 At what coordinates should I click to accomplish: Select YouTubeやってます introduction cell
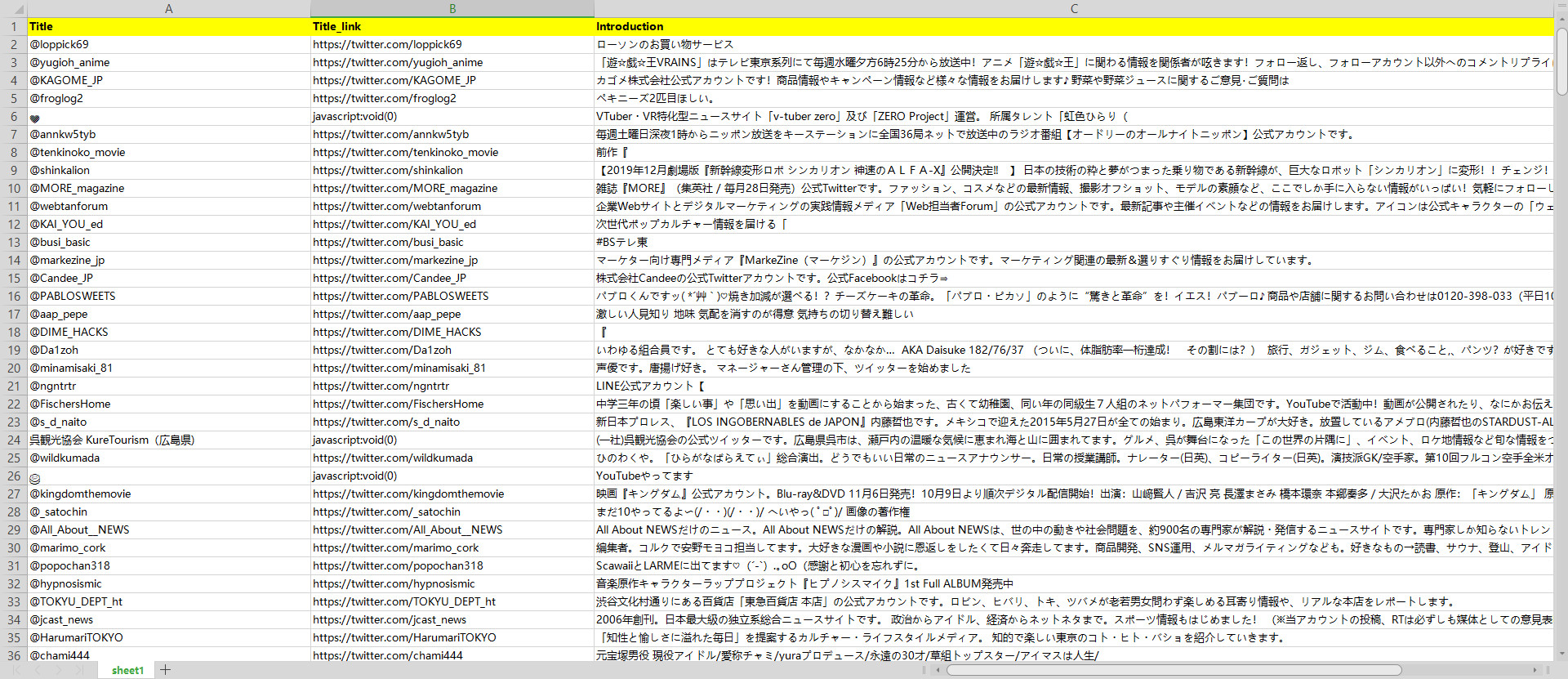point(1074,476)
